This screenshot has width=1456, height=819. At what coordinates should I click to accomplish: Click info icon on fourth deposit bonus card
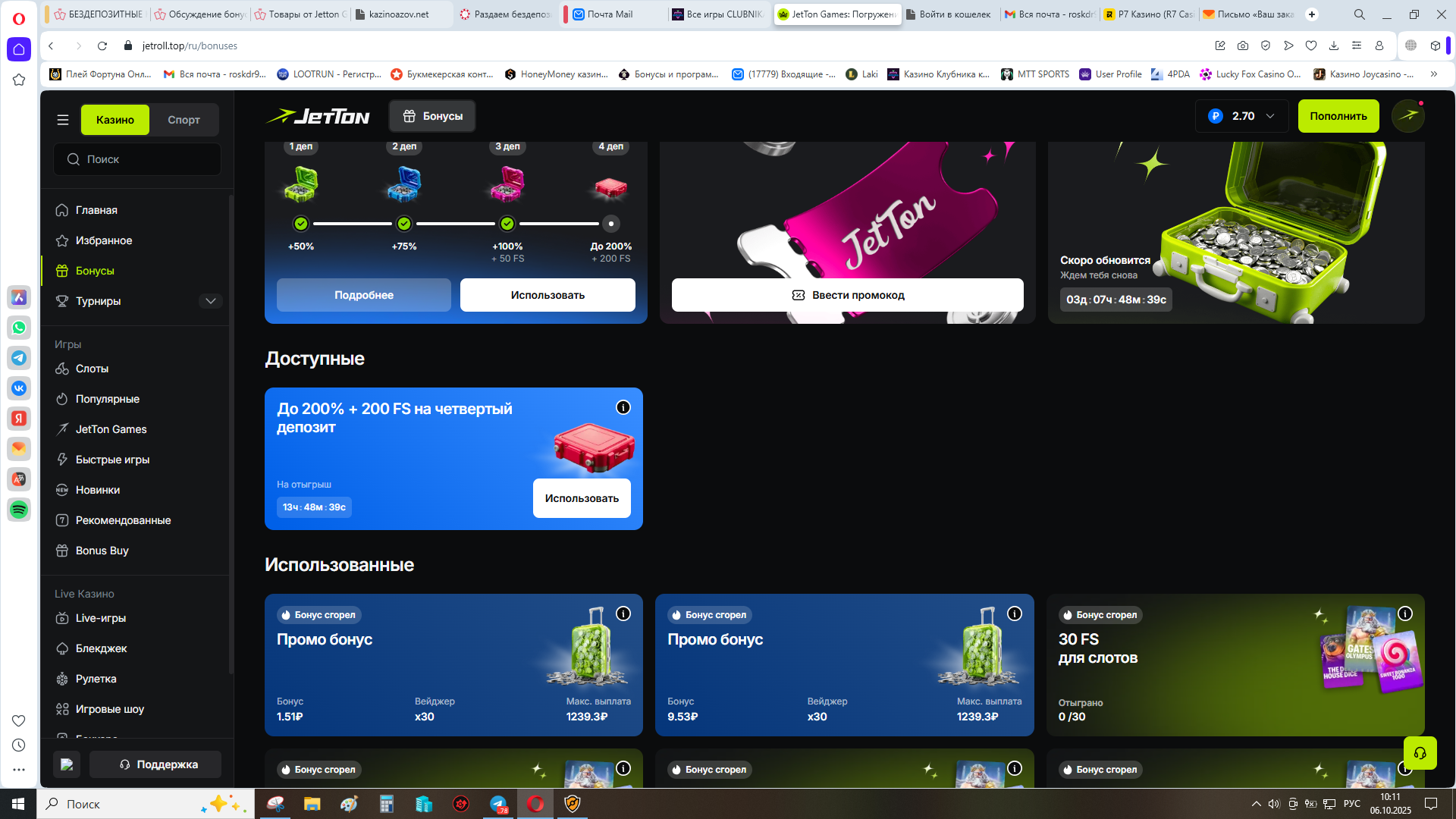click(x=623, y=408)
